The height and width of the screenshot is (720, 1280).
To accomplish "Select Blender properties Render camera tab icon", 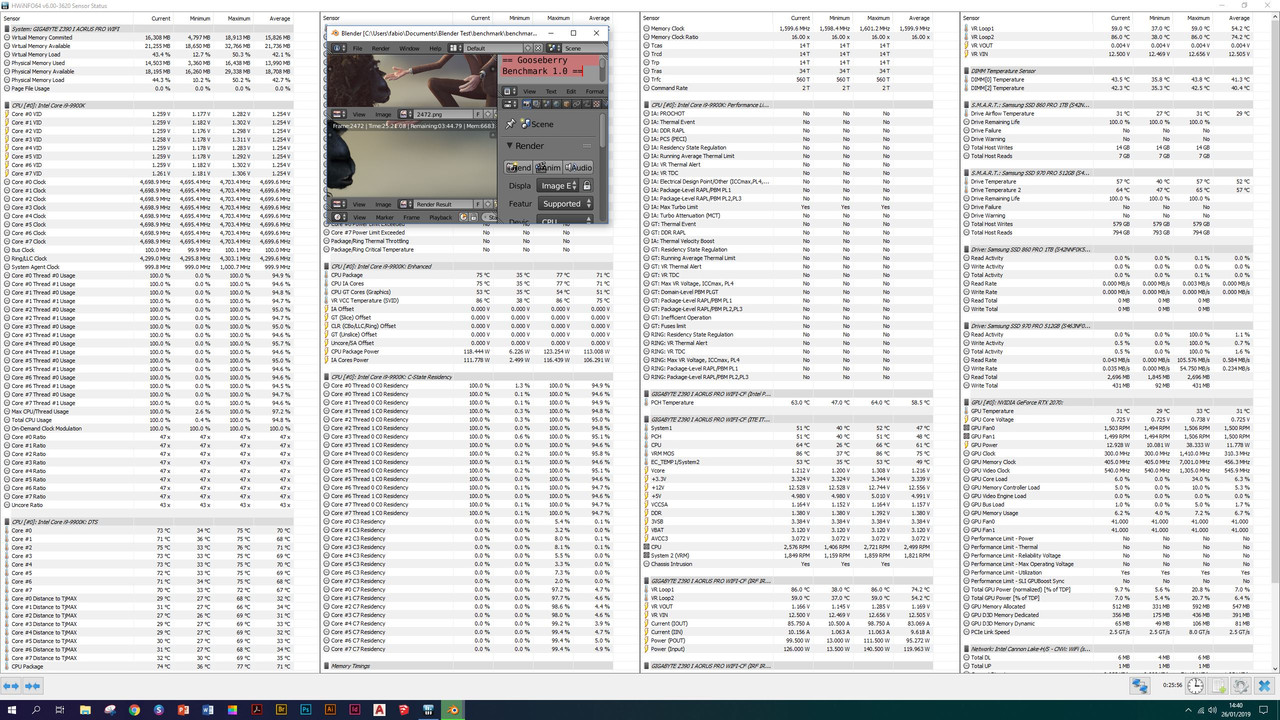I will [x=527, y=104].
